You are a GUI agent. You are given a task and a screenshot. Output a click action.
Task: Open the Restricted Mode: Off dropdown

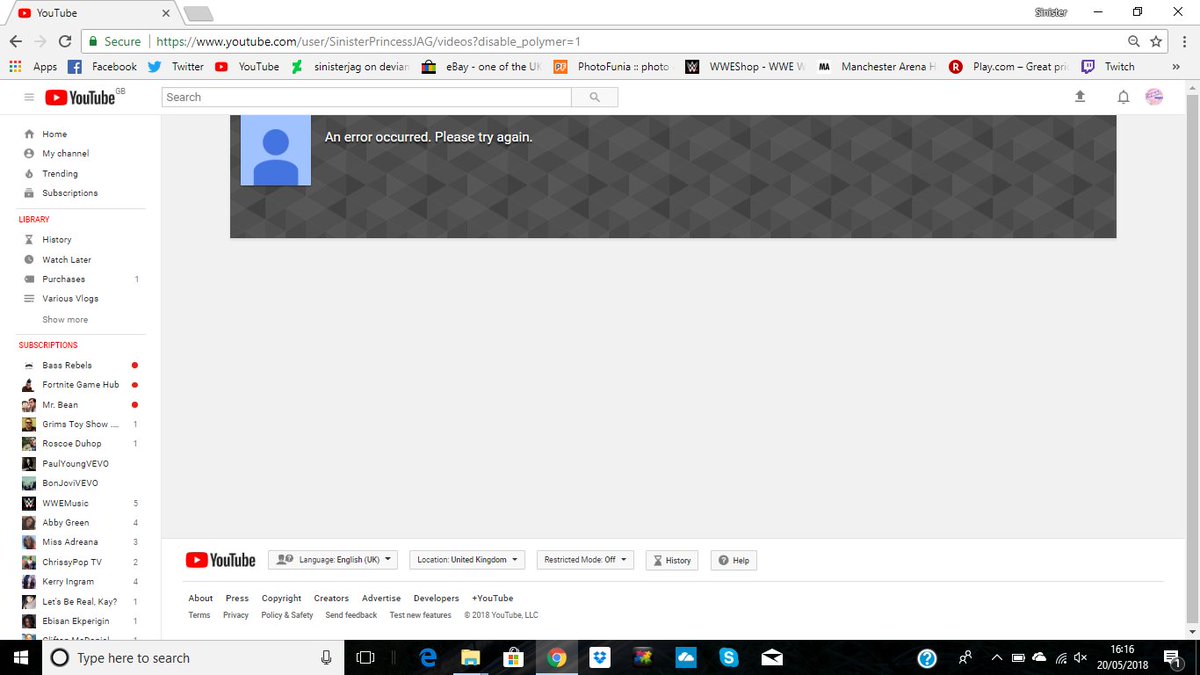[586, 560]
